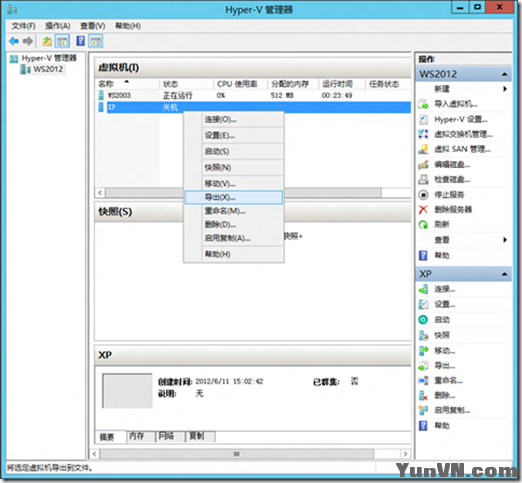Open the 查看(V) menu

[93, 26]
